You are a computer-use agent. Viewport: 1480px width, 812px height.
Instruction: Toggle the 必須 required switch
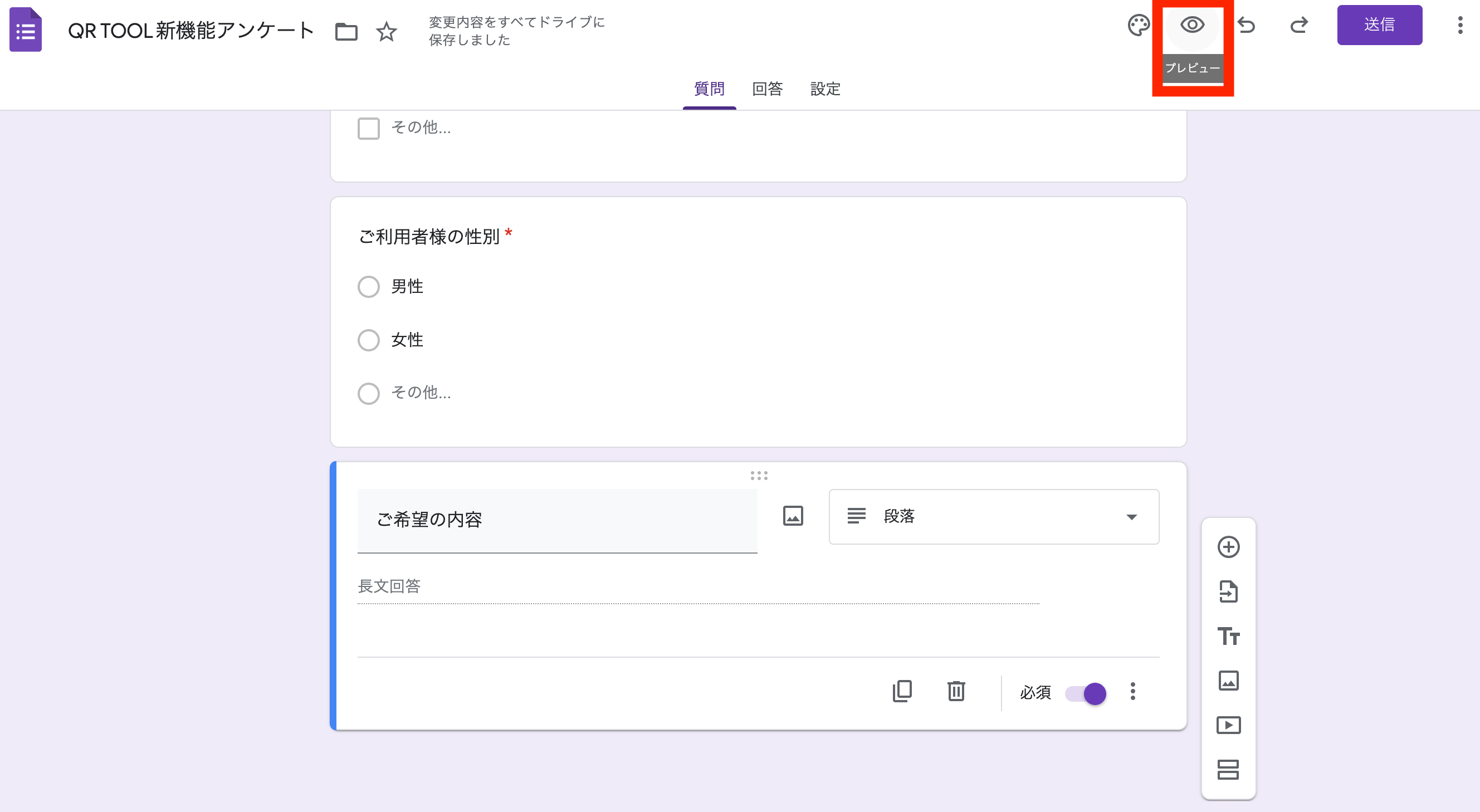(1085, 694)
